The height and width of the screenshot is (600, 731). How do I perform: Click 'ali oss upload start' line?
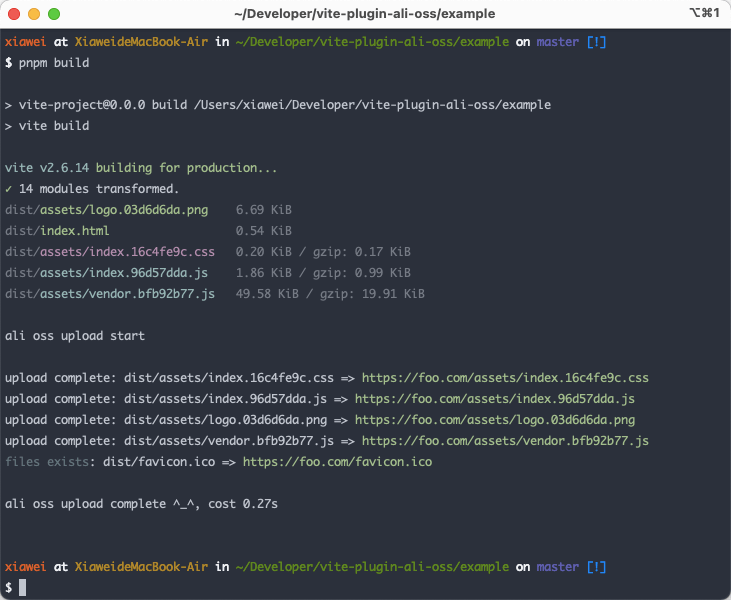pos(75,336)
